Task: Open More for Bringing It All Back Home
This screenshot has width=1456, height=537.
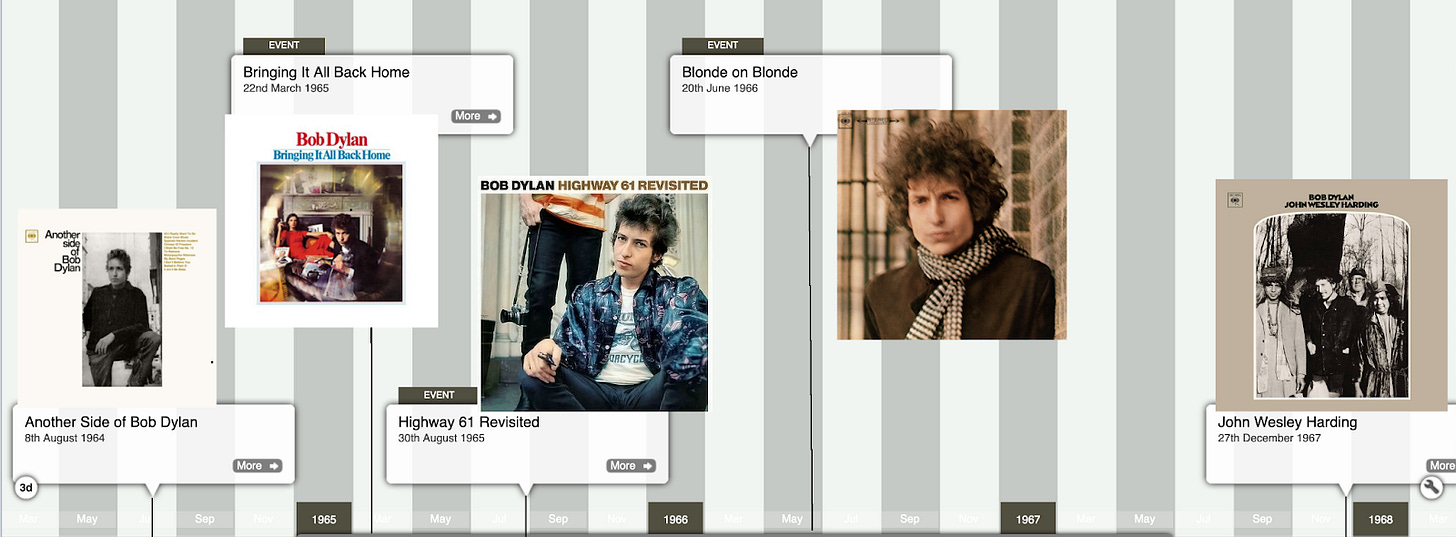Action: pyautogui.click(x=476, y=116)
